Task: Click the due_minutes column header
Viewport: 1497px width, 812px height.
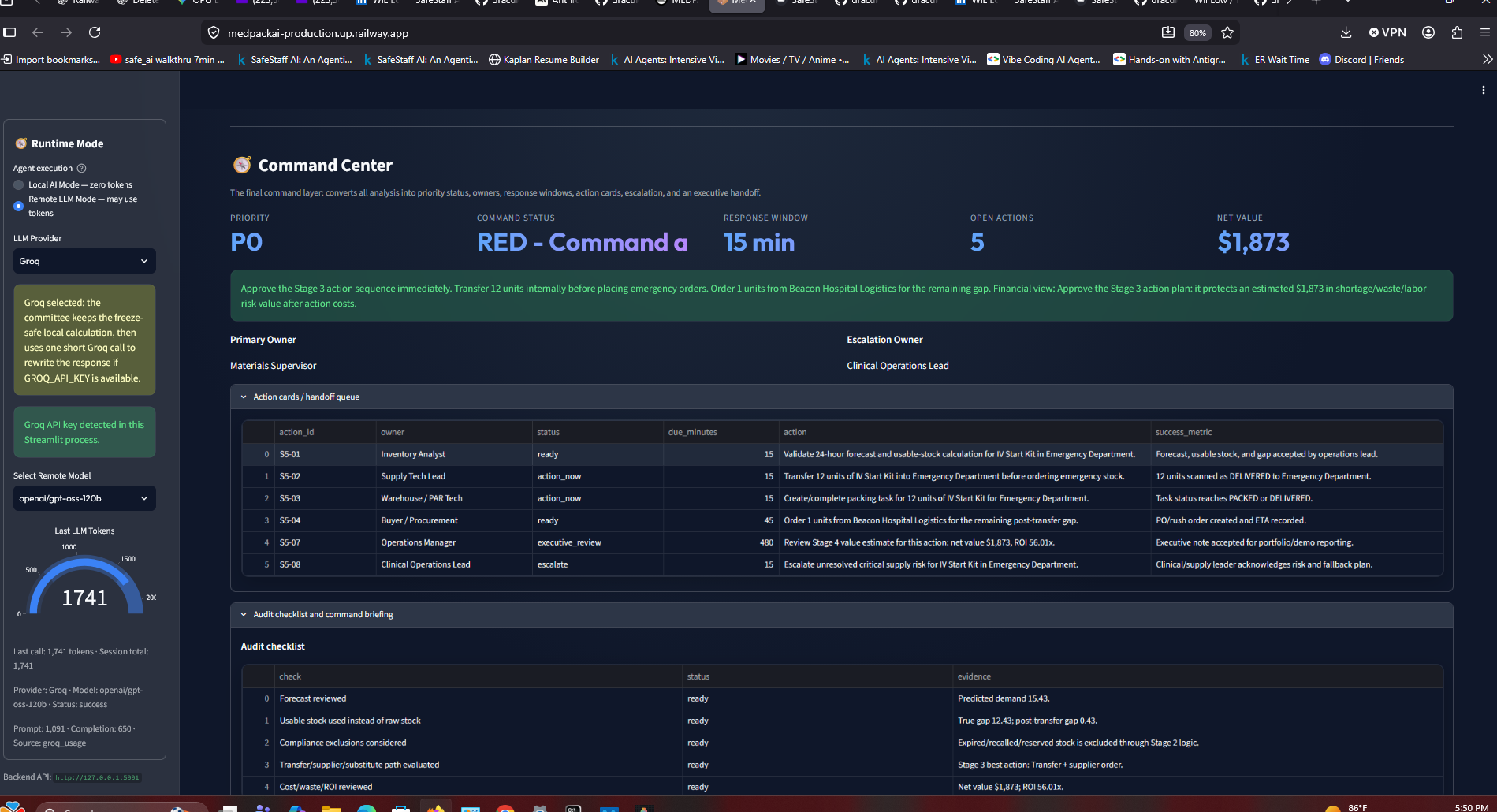Action: pyautogui.click(x=721, y=432)
